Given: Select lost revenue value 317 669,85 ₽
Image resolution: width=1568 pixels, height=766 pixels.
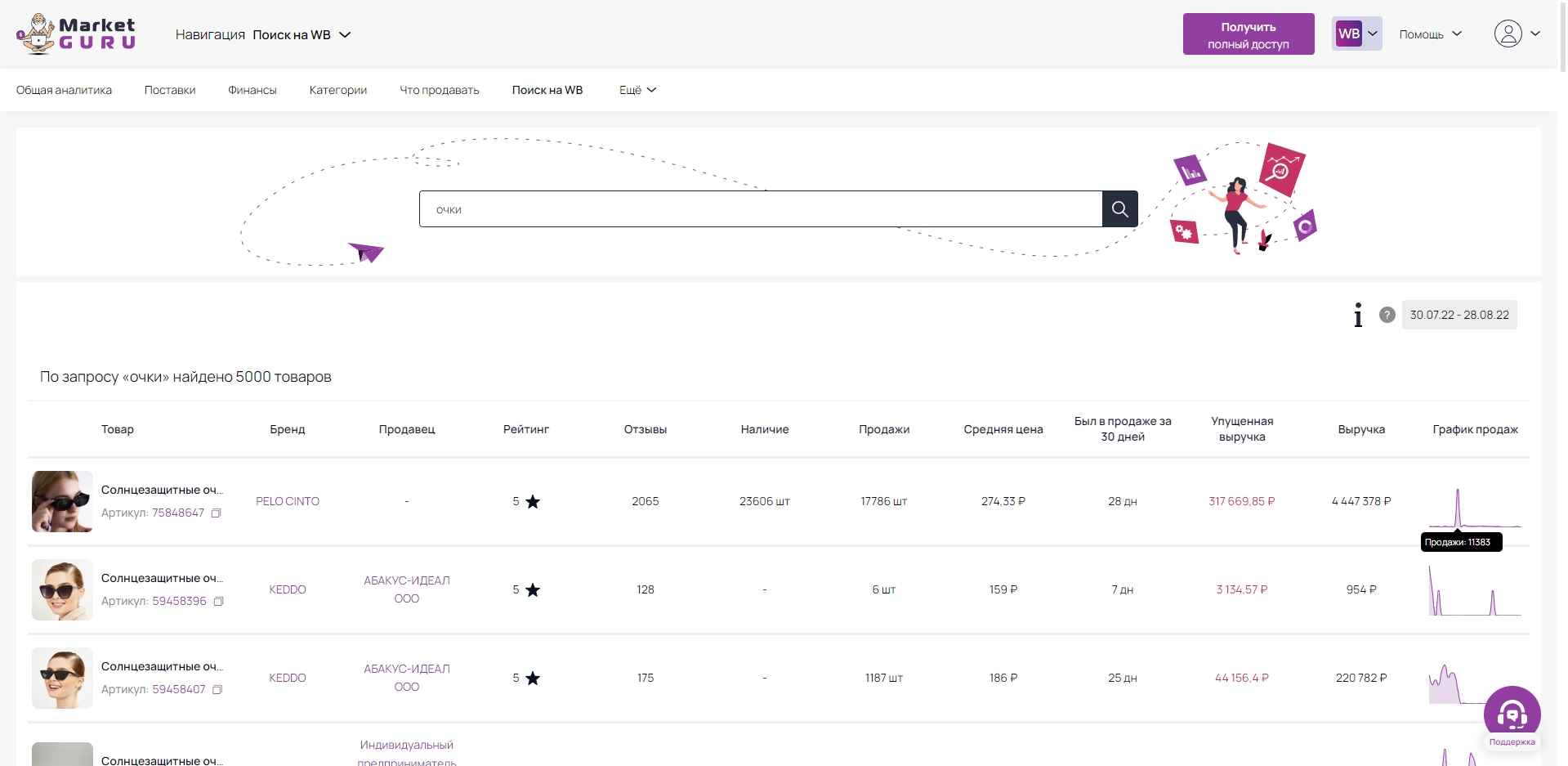Looking at the screenshot, I should point(1242,501).
